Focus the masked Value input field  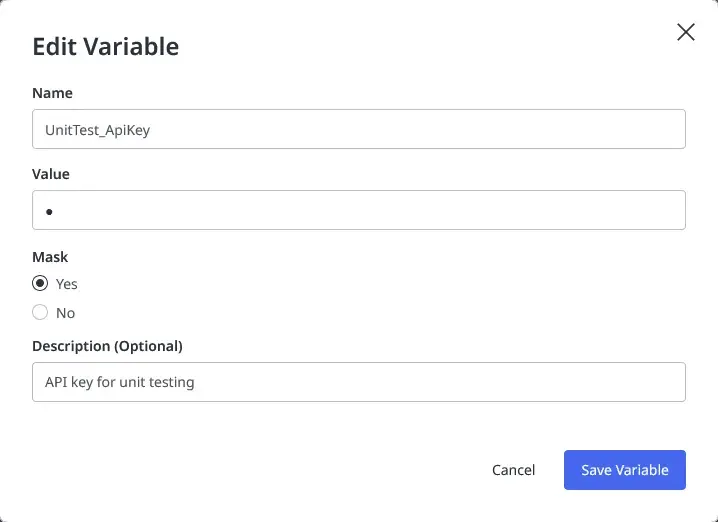tap(358, 210)
